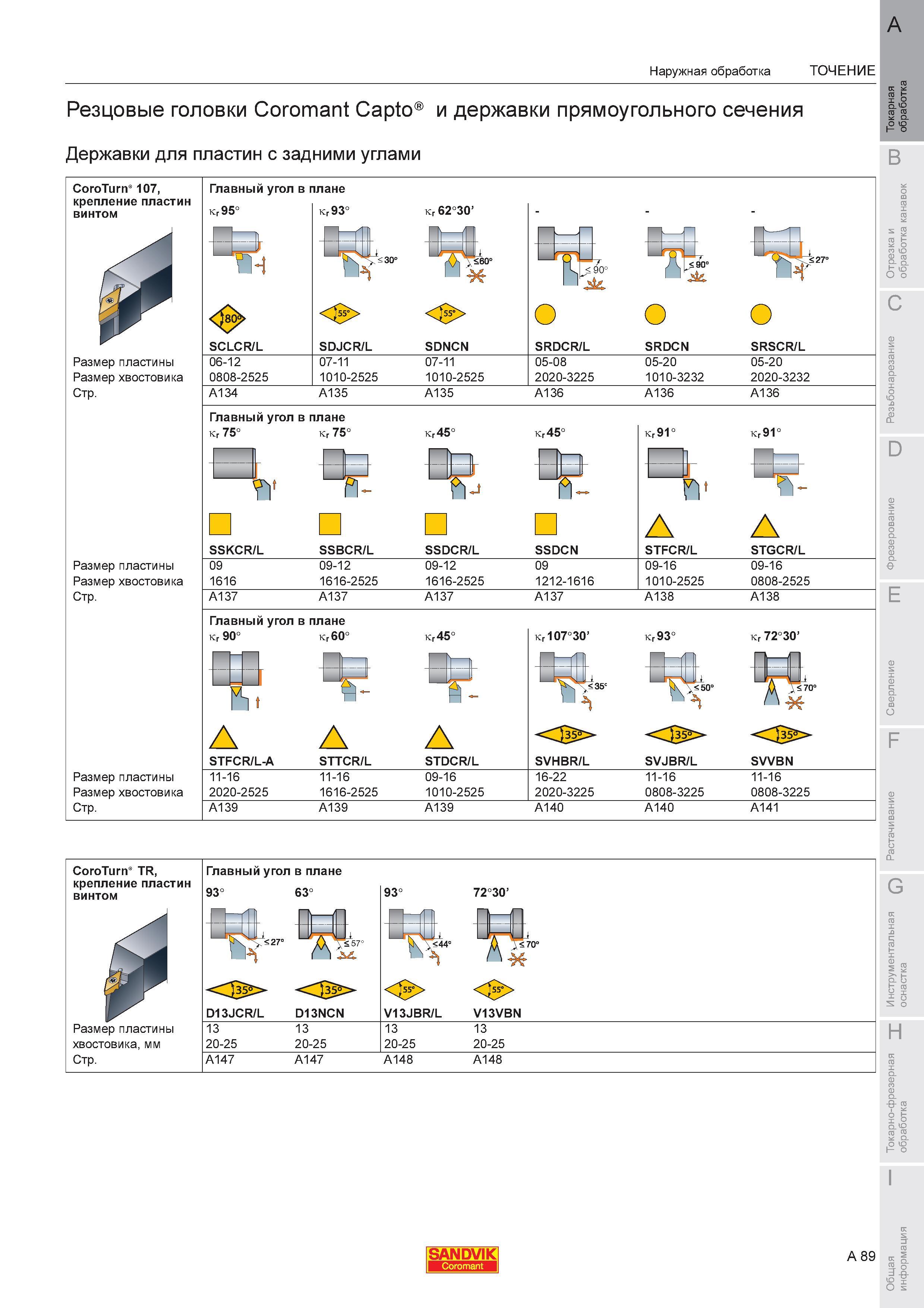Select section tab F Растачивание

(901, 800)
